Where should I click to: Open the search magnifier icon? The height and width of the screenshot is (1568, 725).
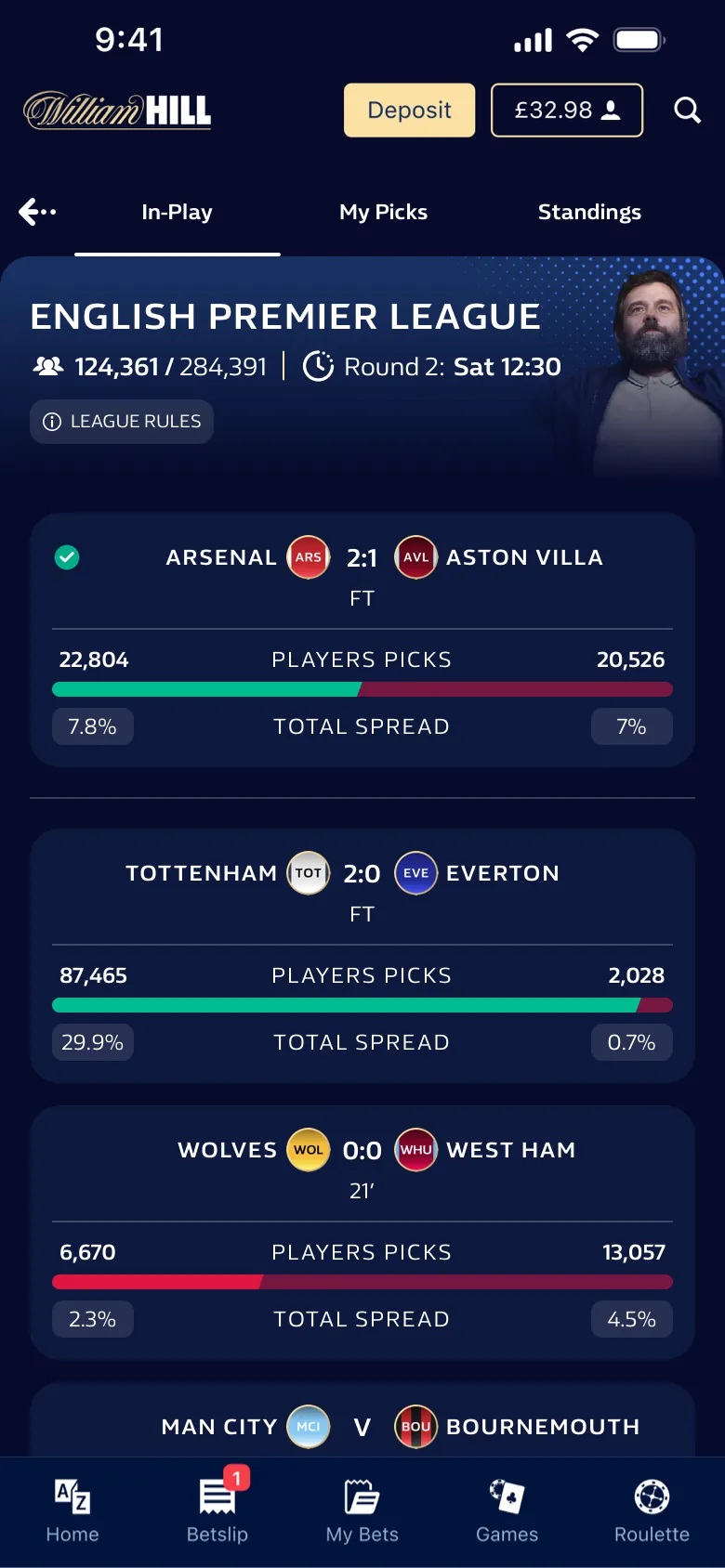tap(687, 110)
